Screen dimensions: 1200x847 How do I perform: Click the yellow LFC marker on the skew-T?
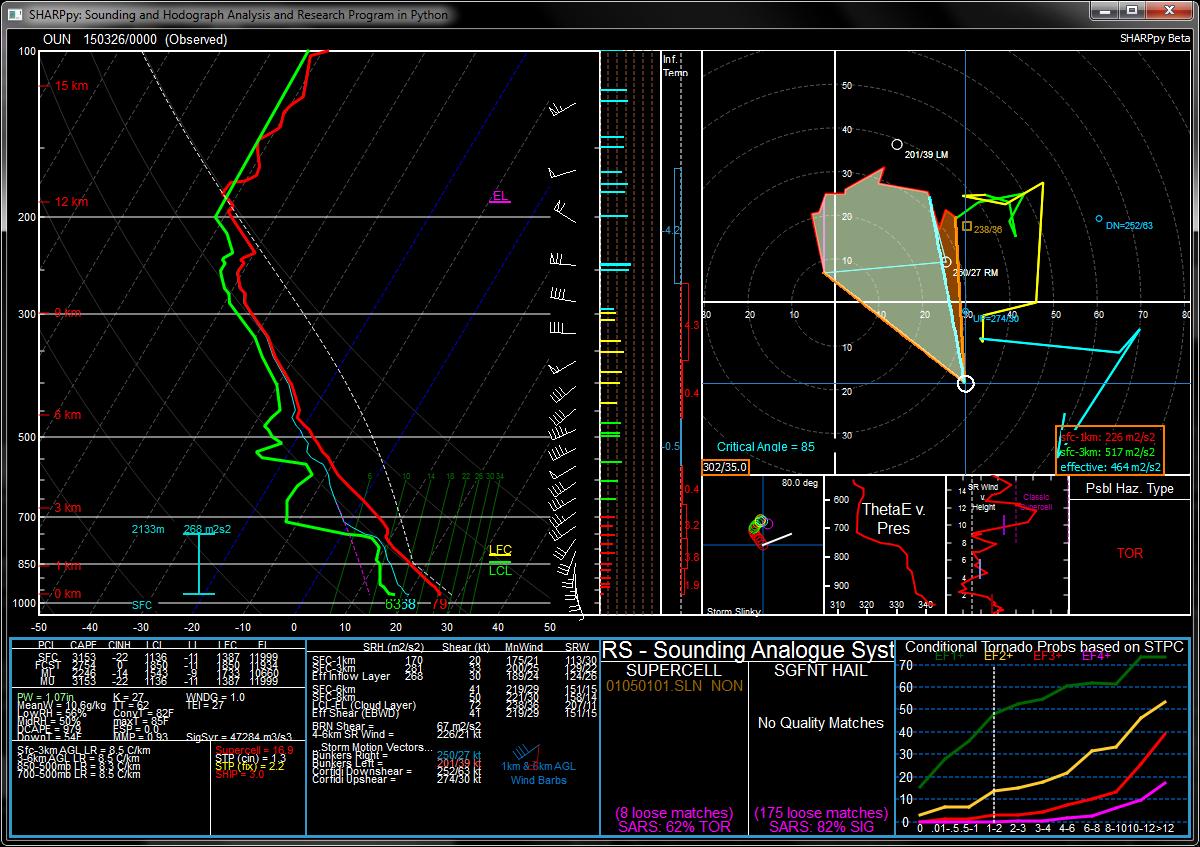click(x=500, y=551)
